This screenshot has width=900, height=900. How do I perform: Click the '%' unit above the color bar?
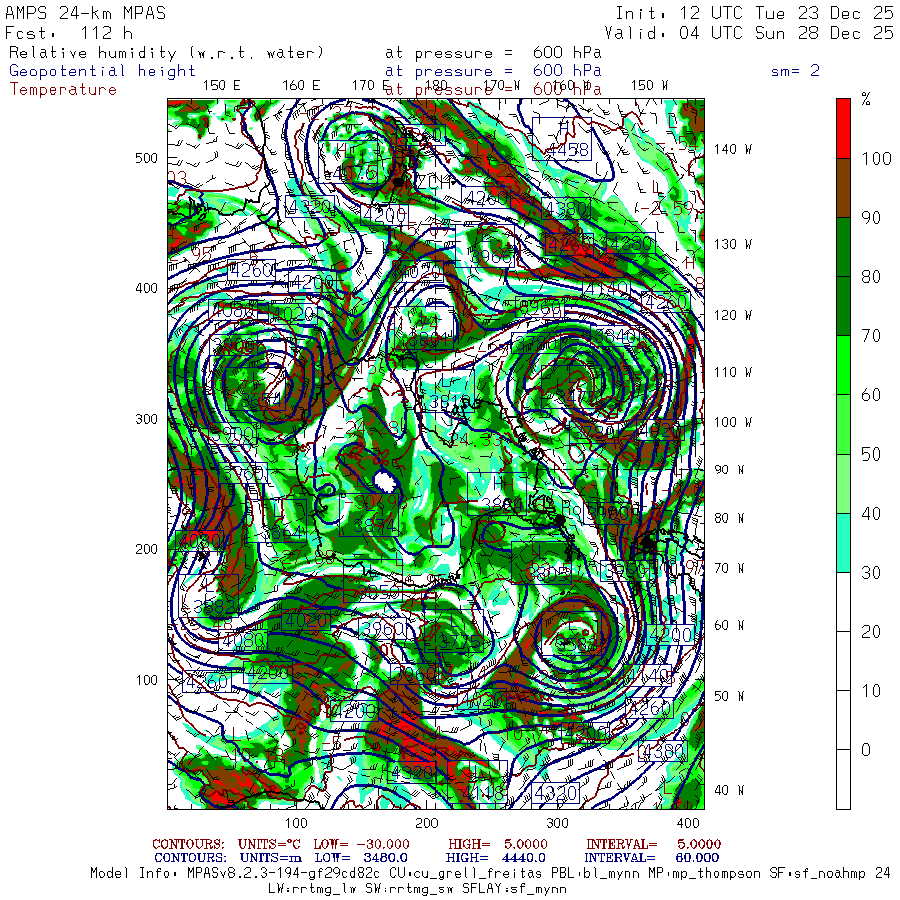(866, 99)
